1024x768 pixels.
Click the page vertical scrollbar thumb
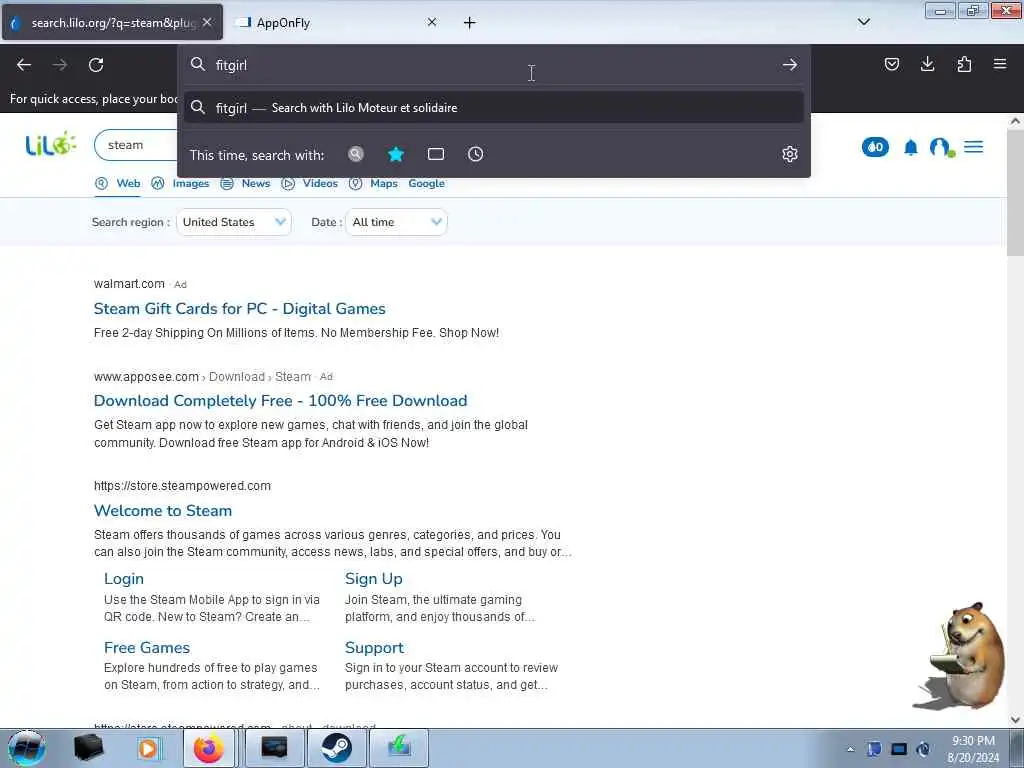[x=1015, y=193]
